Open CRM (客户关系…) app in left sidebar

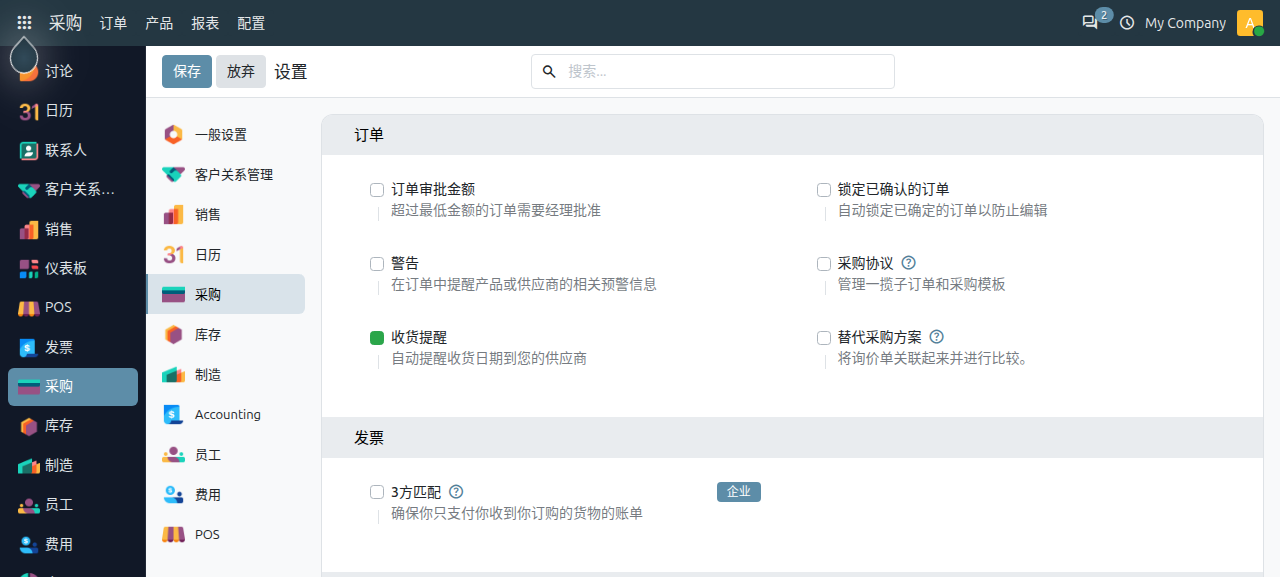click(73, 190)
